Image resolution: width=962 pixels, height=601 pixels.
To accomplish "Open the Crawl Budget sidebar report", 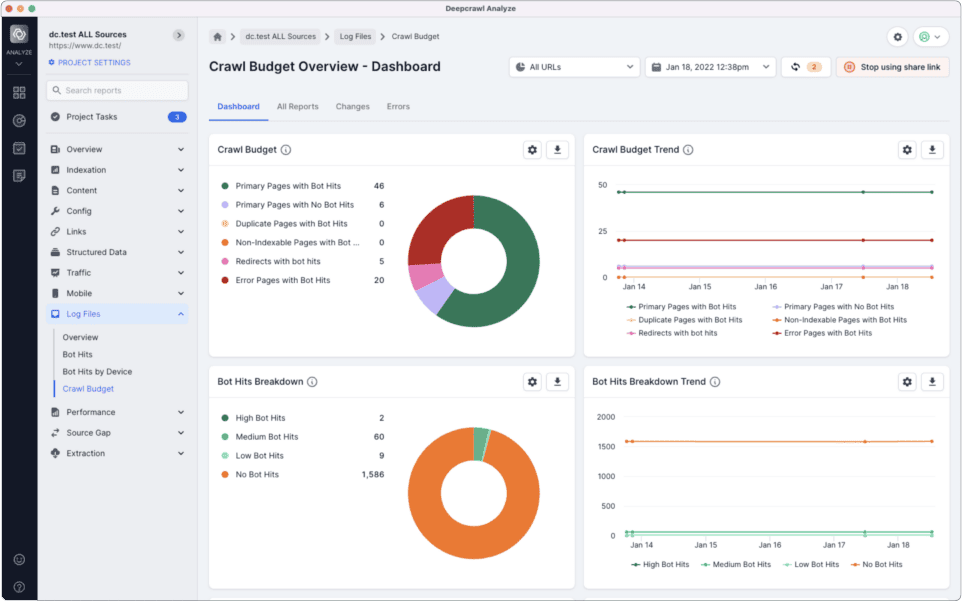I will (x=88, y=389).
